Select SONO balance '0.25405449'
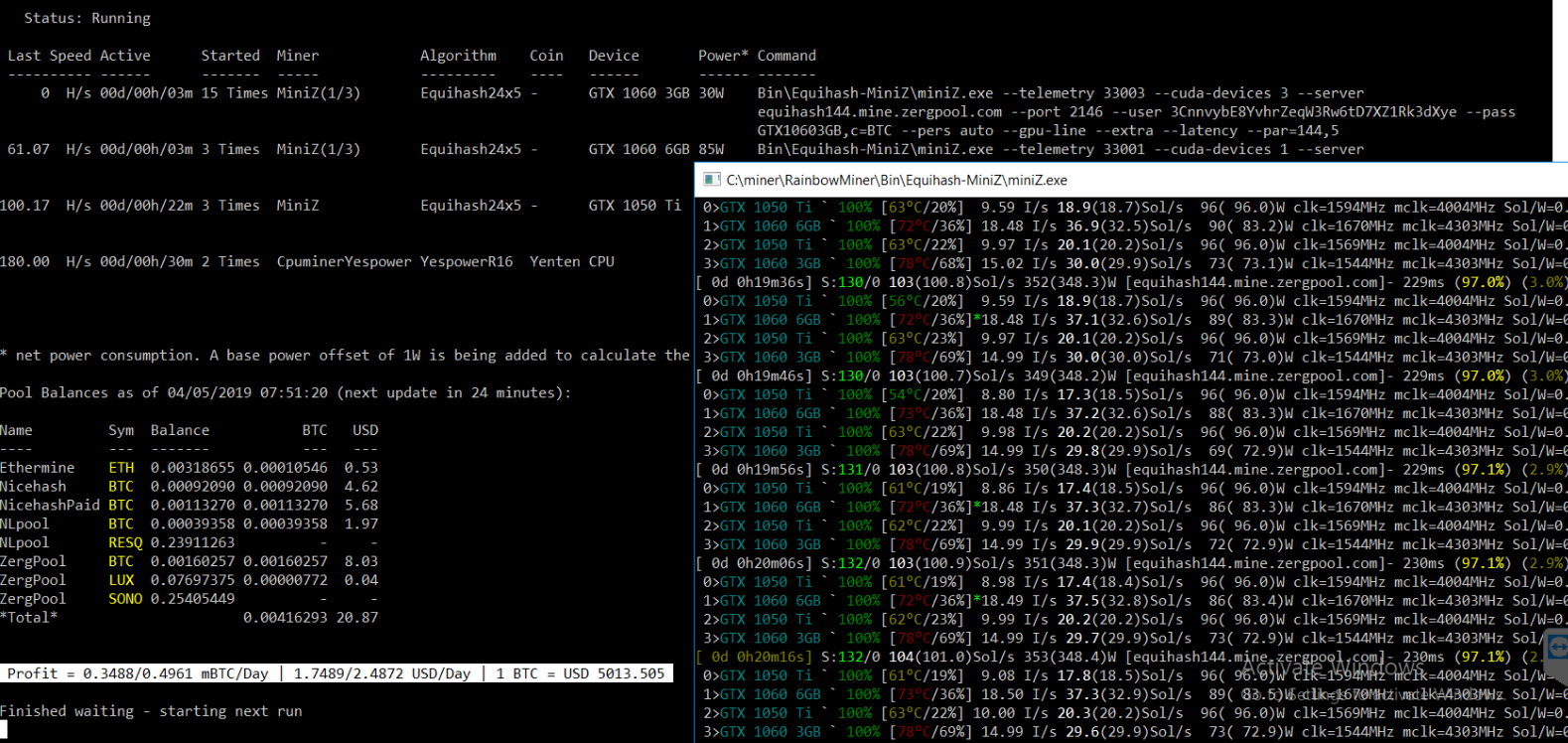This screenshot has height=743, width=1568. click(193, 599)
